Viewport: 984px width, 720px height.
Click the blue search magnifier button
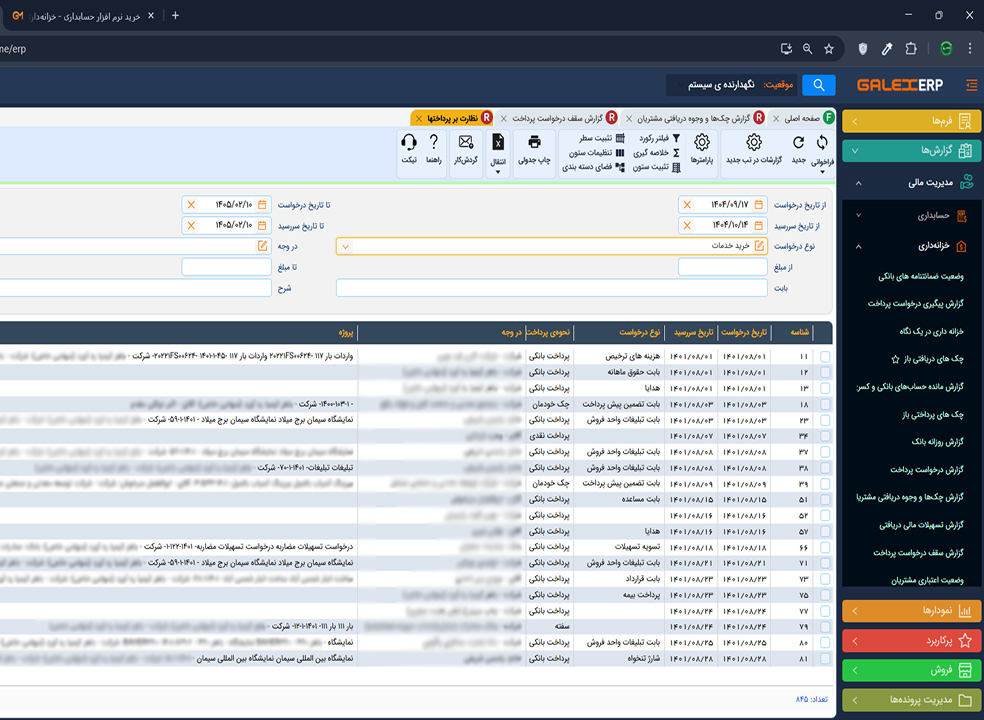[x=818, y=85]
